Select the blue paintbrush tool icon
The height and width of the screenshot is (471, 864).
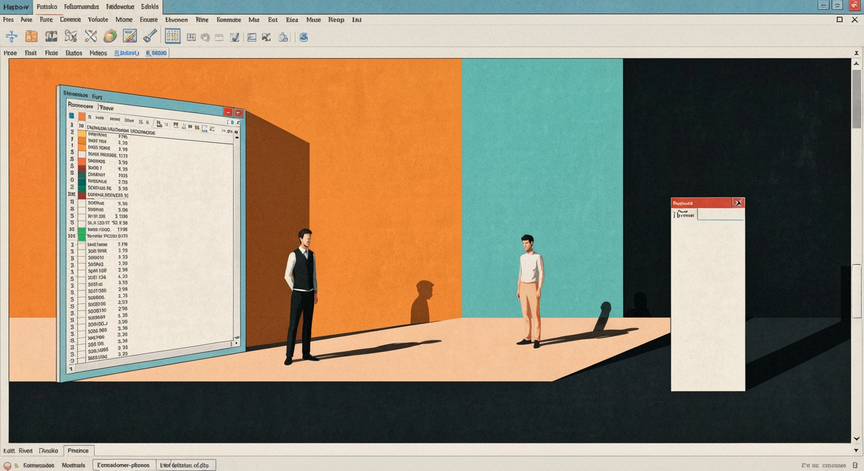click(150, 36)
